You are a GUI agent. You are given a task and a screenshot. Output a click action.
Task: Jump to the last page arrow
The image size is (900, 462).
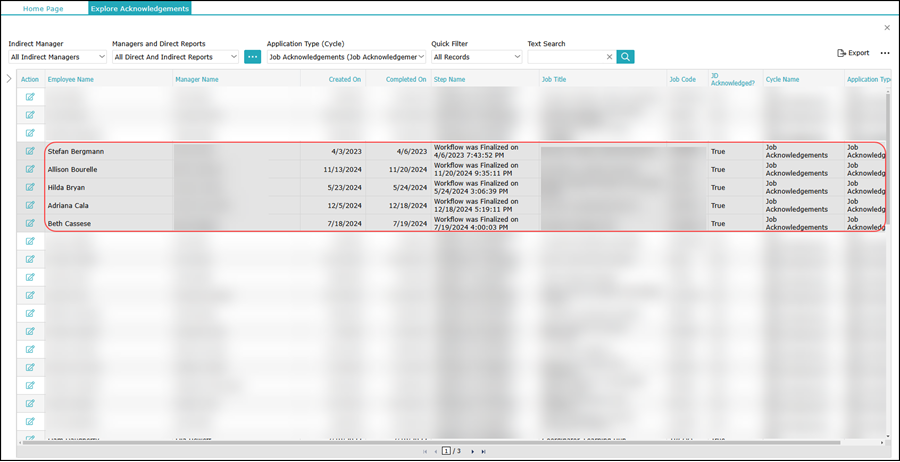pyautogui.click(x=484, y=452)
